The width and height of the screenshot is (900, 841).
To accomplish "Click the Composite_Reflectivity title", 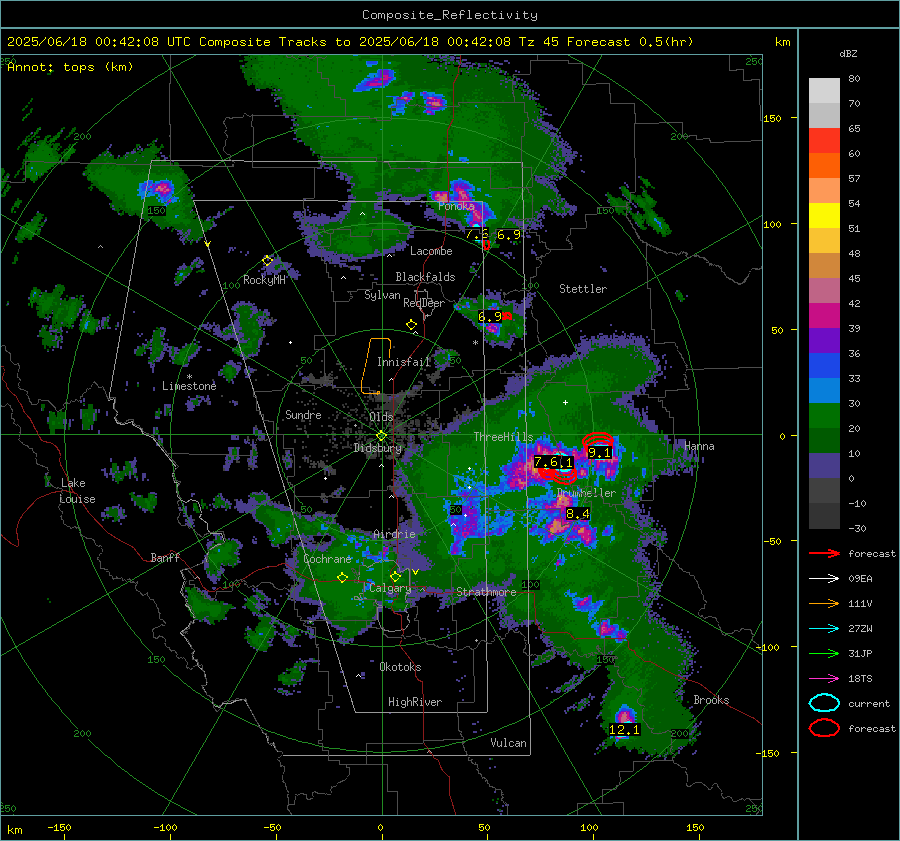I will coord(449,15).
